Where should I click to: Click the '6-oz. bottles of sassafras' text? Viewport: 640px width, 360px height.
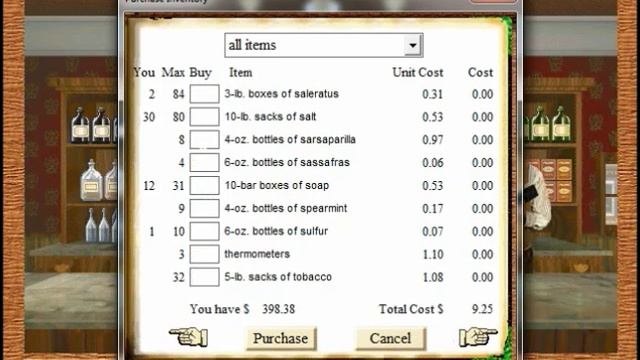pyautogui.click(x=287, y=162)
